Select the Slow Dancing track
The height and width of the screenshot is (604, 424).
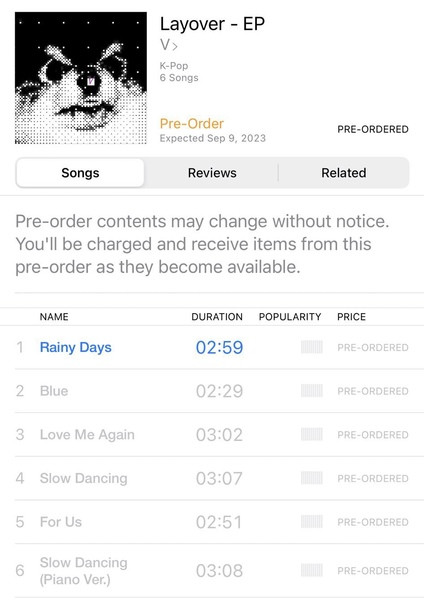pos(84,478)
